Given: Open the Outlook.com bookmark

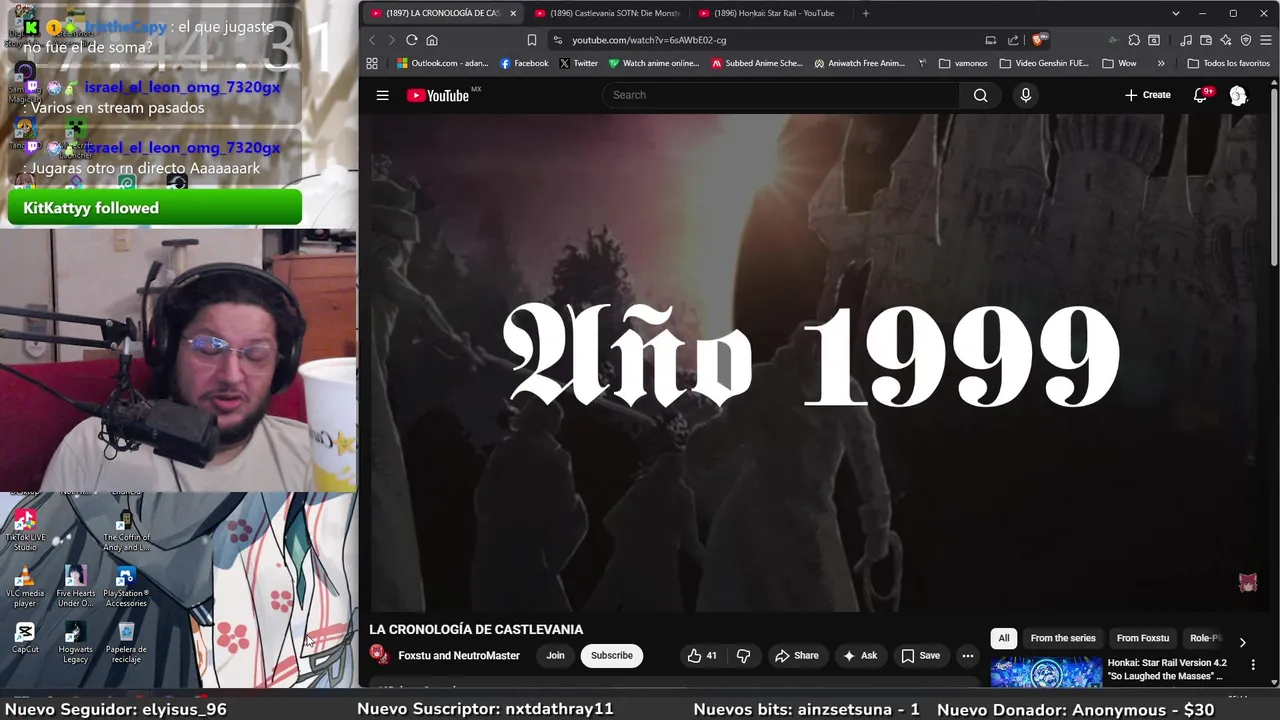Looking at the screenshot, I should pyautogui.click(x=442, y=63).
